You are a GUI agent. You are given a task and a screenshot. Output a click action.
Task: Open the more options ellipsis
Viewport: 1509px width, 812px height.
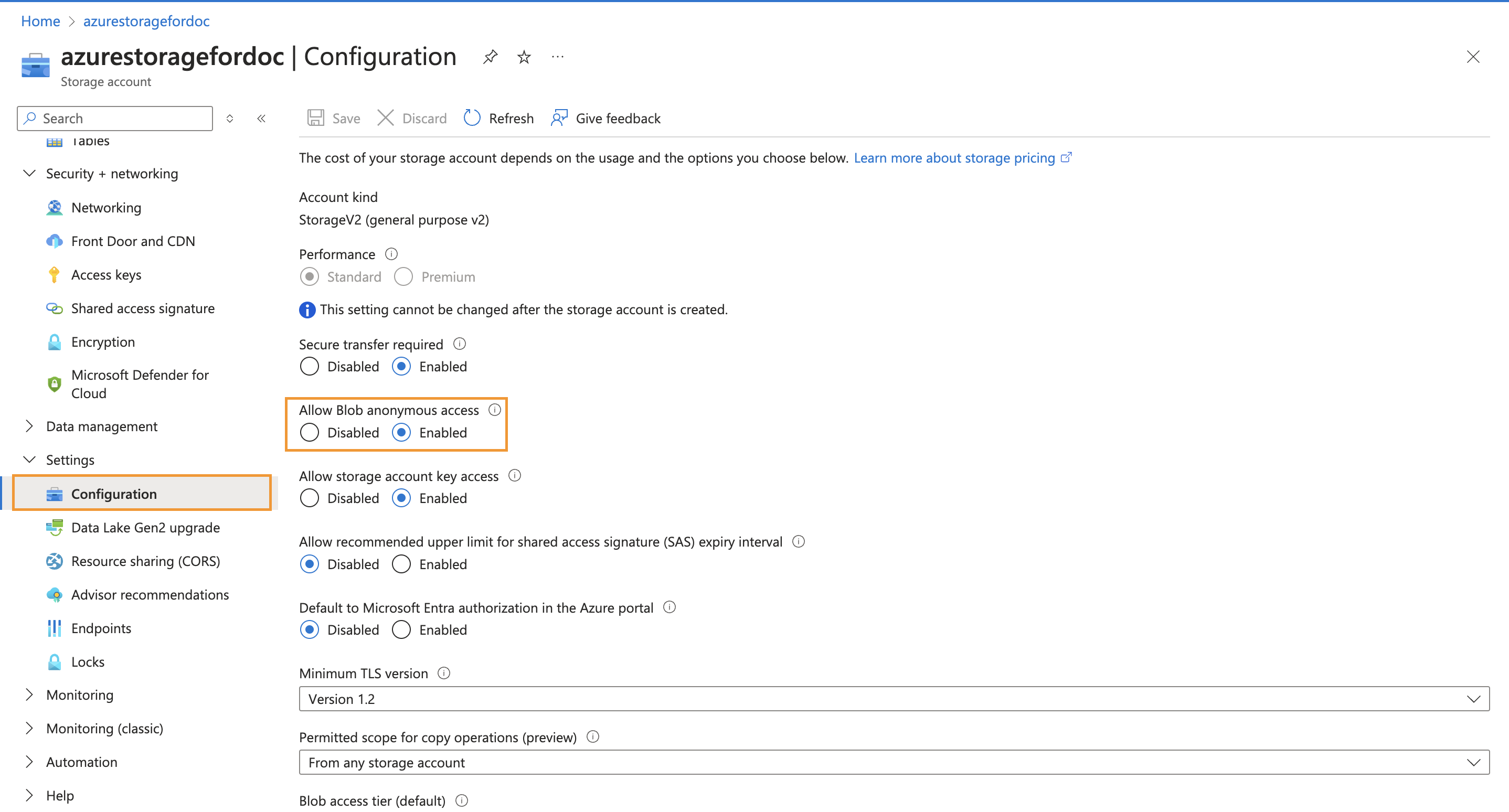click(557, 57)
